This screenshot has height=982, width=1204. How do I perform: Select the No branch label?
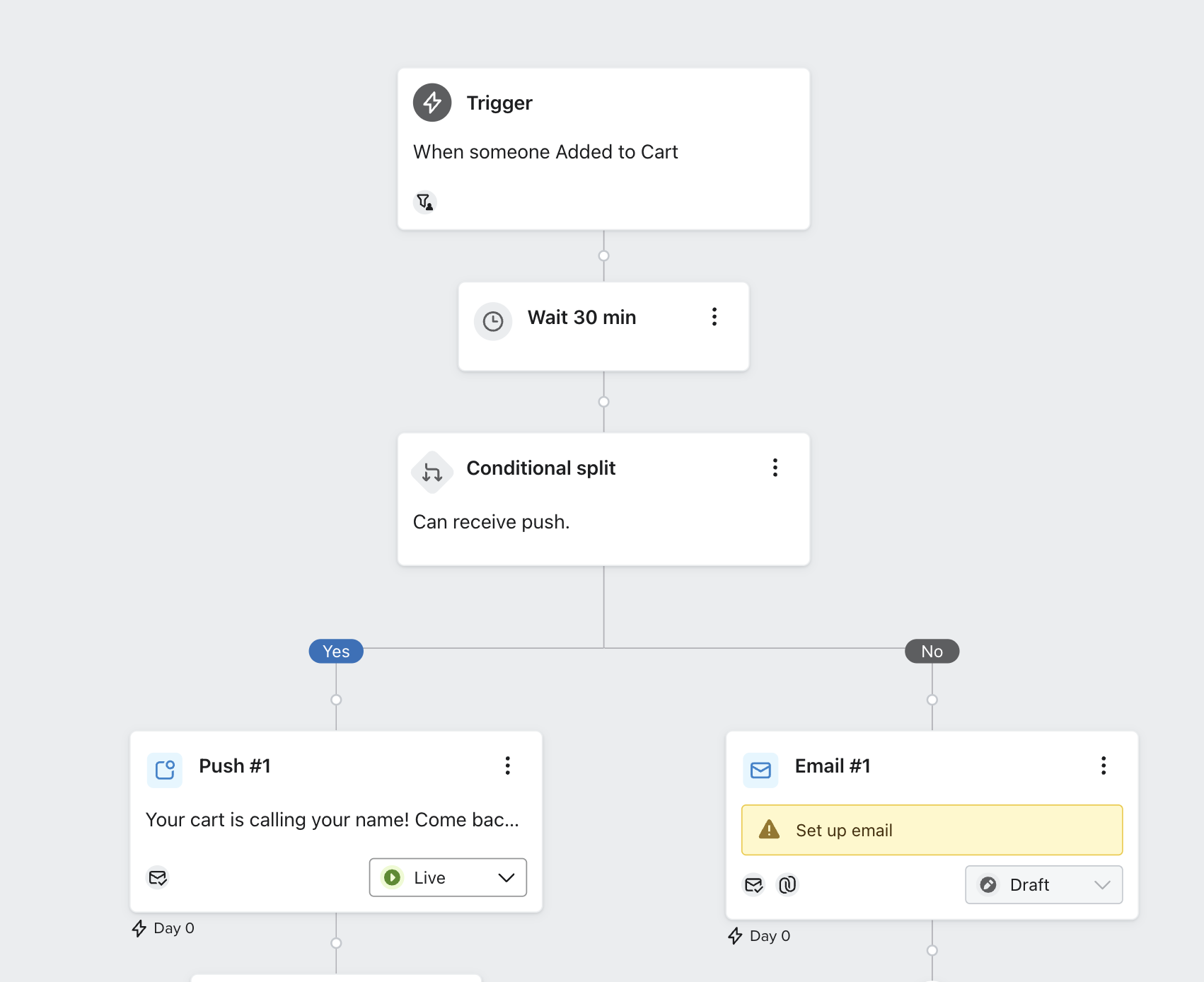932,652
